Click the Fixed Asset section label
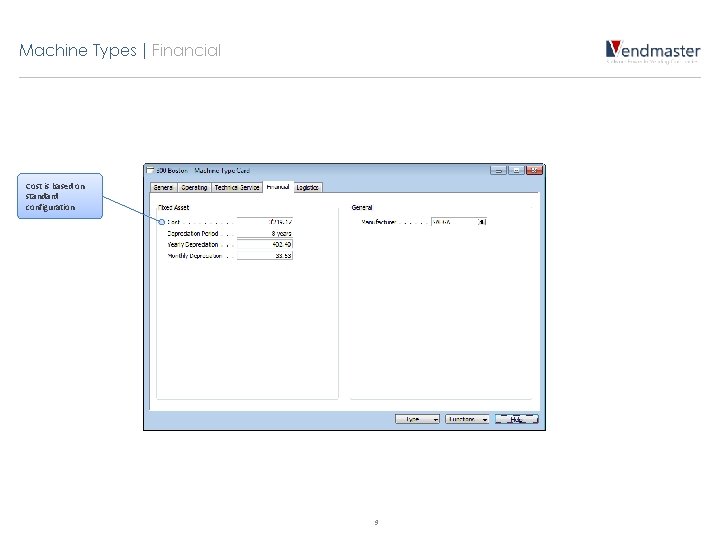The width and height of the screenshot is (720, 540). 174,208
